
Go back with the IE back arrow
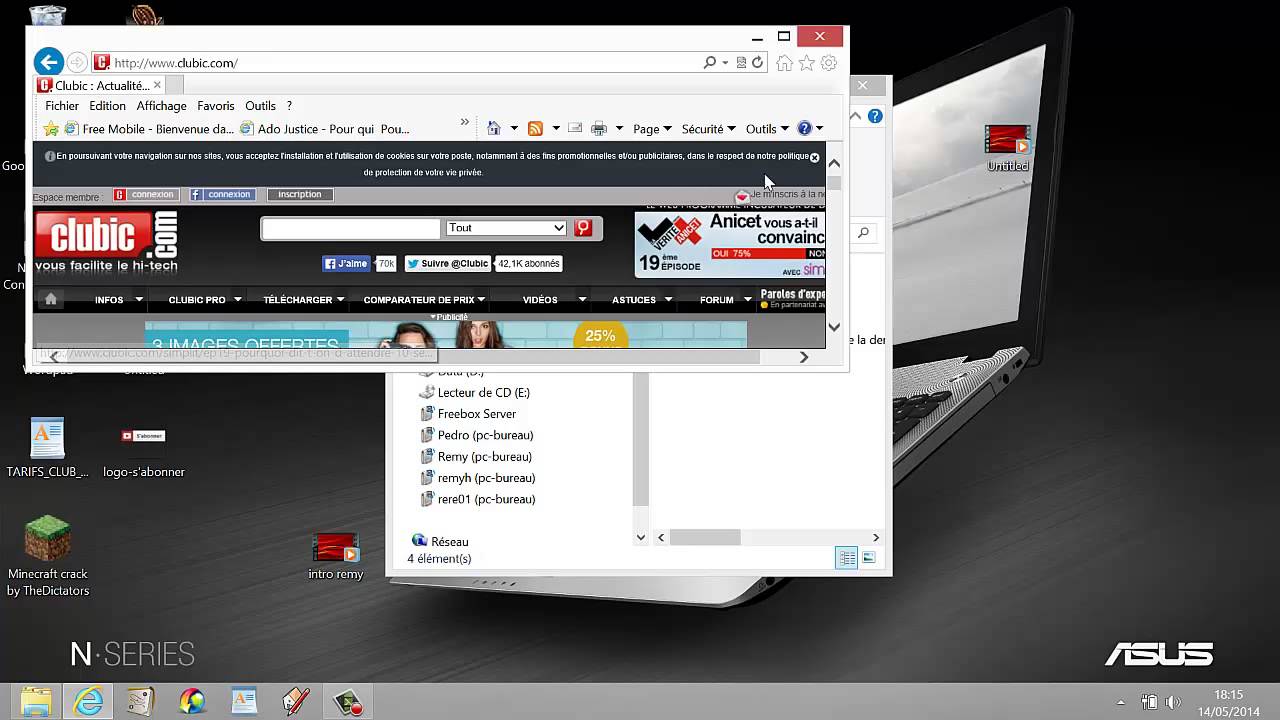coord(48,62)
